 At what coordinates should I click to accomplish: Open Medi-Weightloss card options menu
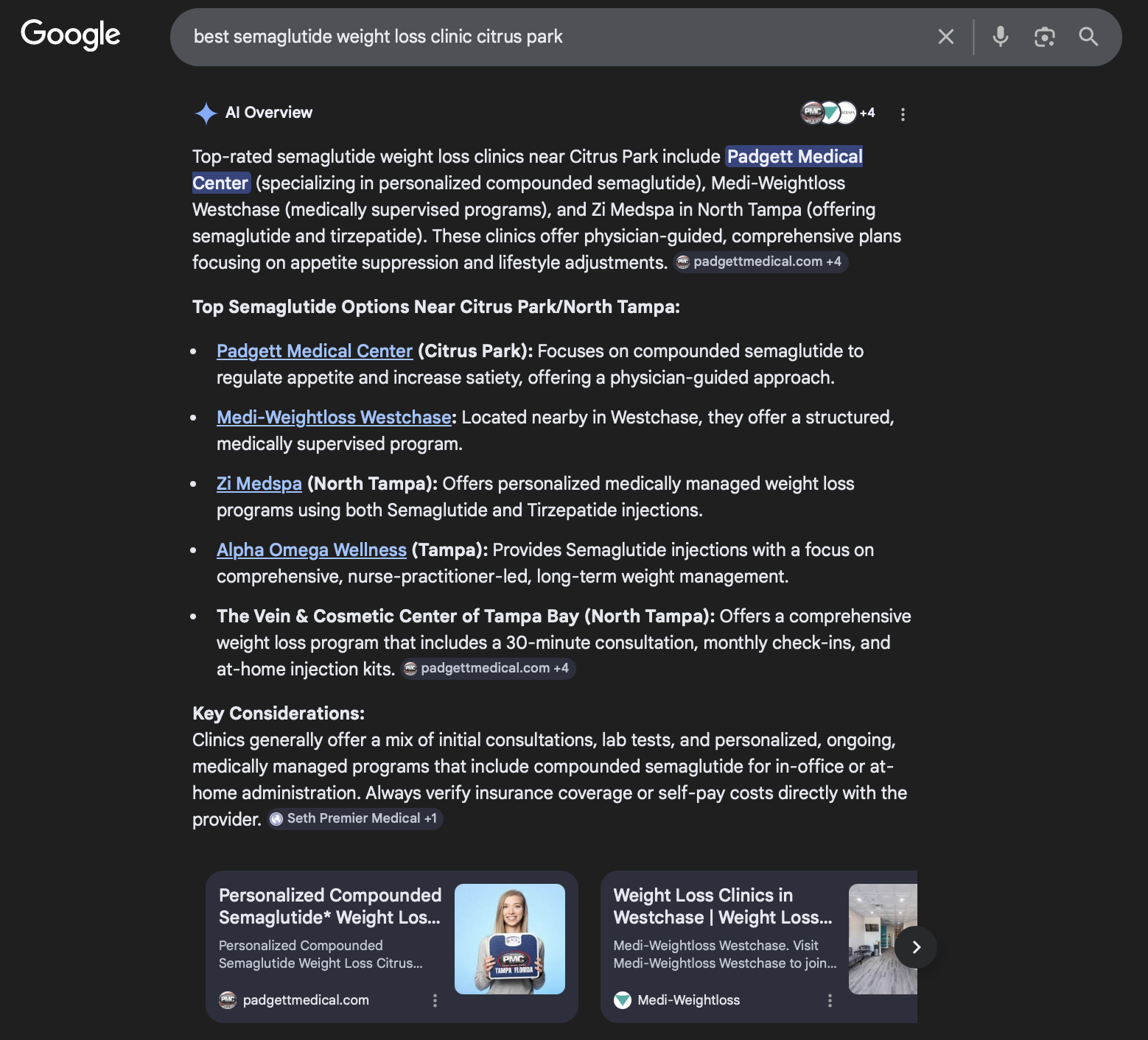click(x=830, y=1000)
